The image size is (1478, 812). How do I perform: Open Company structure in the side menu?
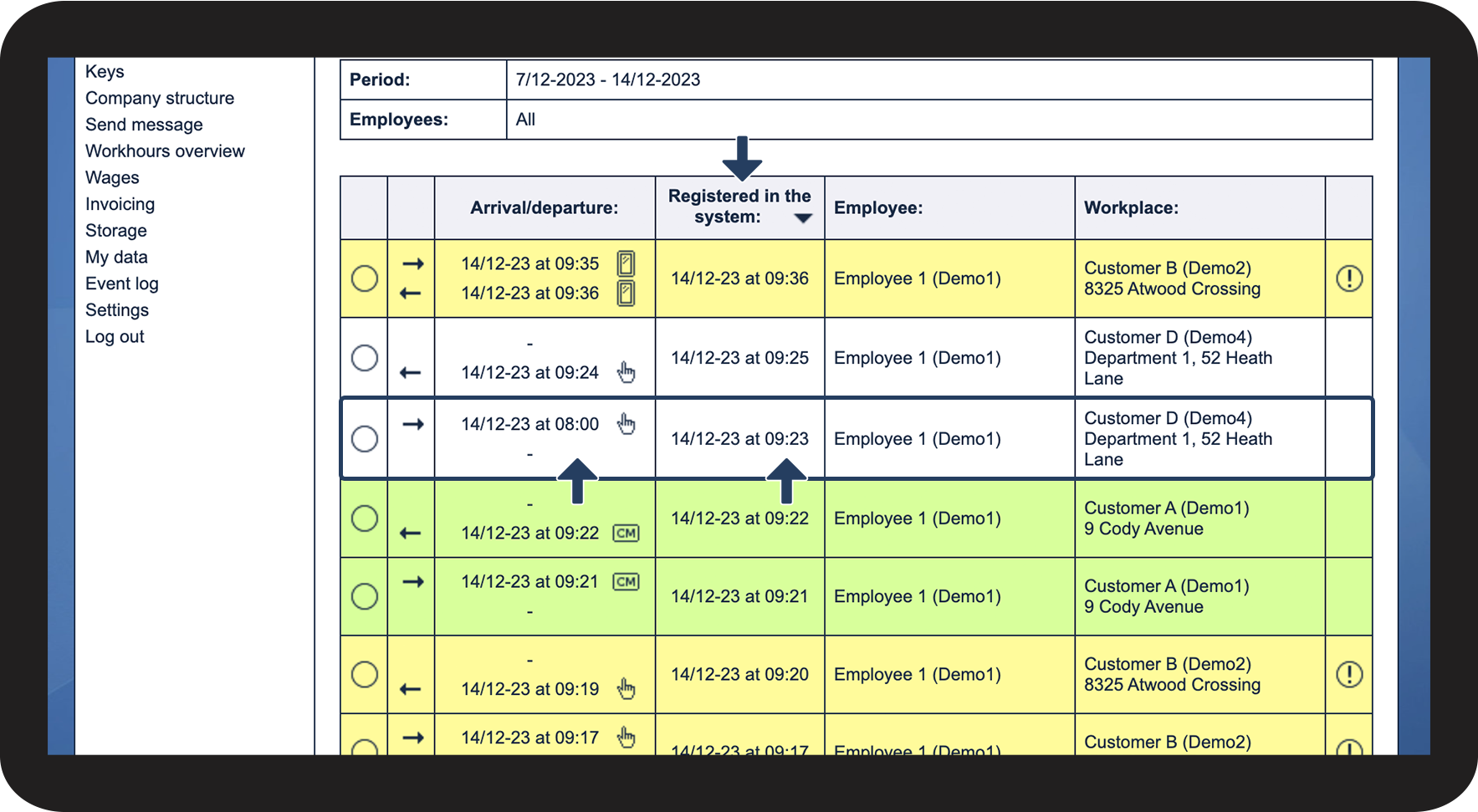pos(160,98)
